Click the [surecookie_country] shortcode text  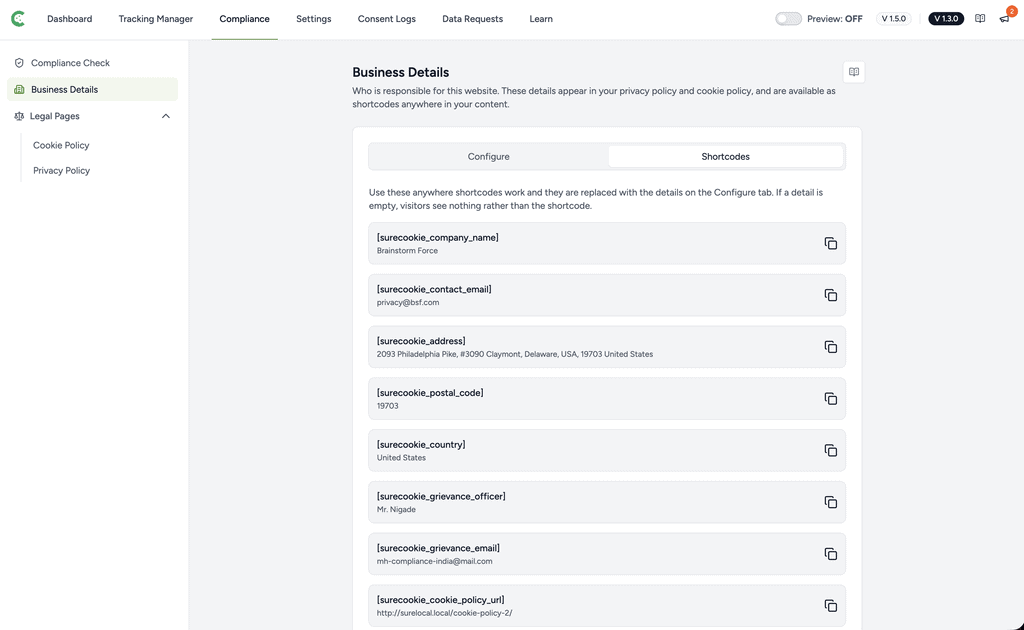[x=421, y=445]
